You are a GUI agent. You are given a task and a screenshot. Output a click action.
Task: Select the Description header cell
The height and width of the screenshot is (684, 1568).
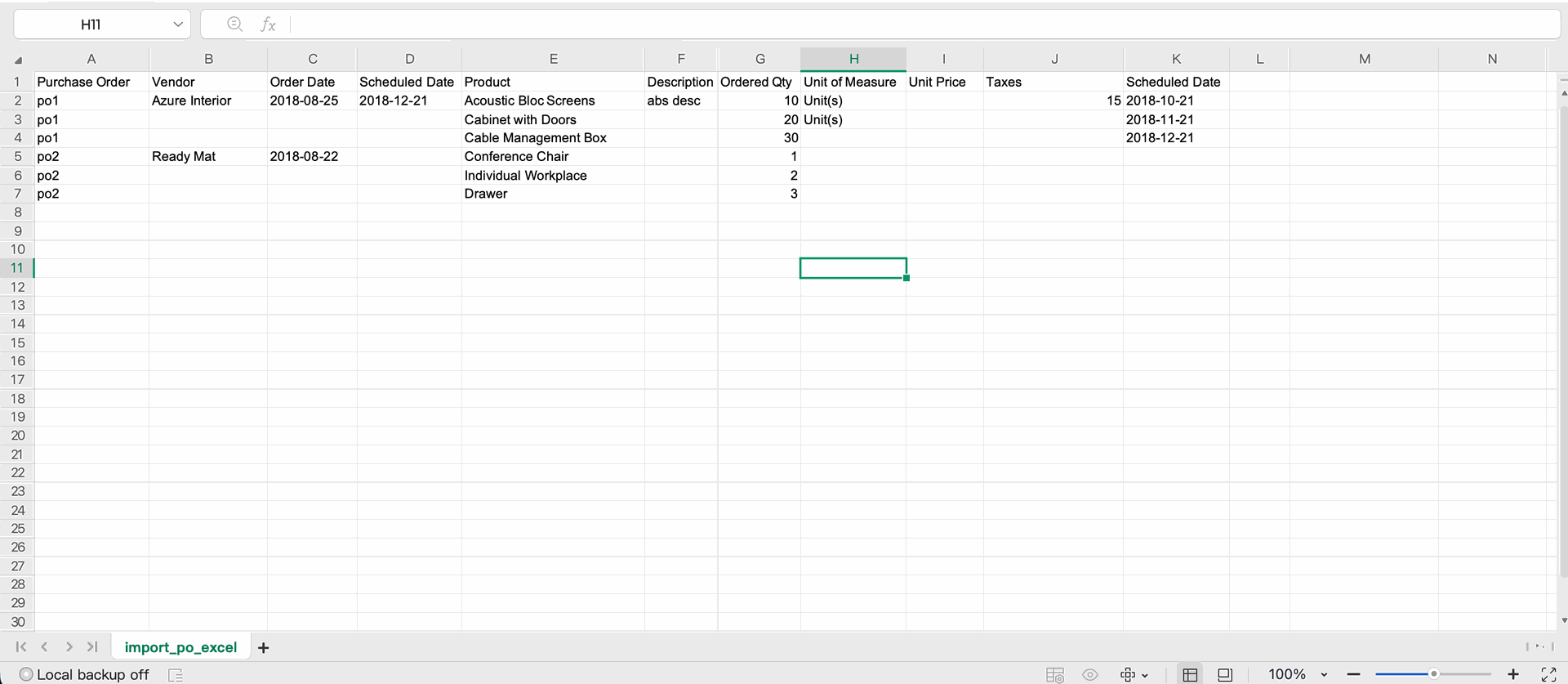[x=681, y=82]
